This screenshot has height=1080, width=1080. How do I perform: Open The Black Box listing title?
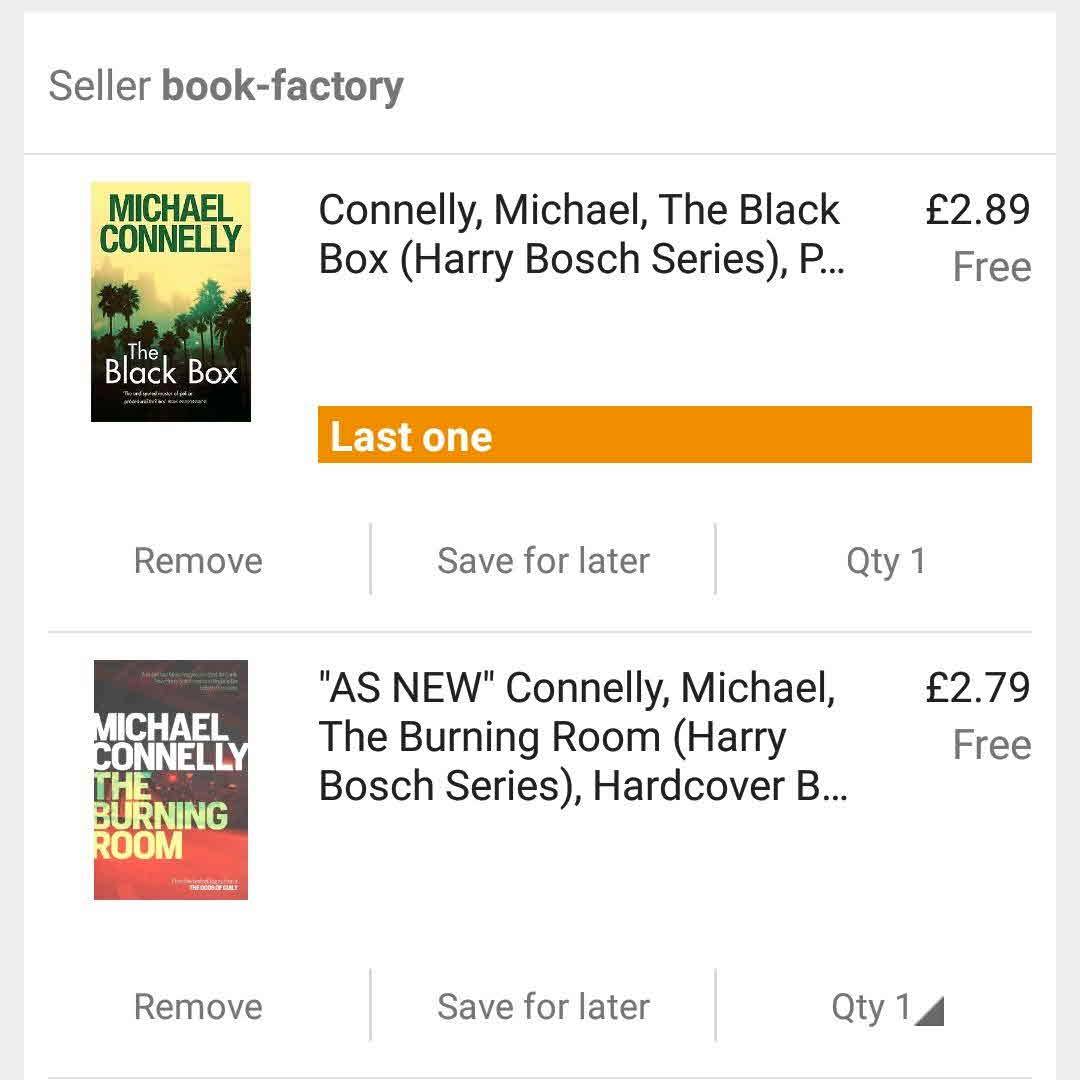point(581,234)
